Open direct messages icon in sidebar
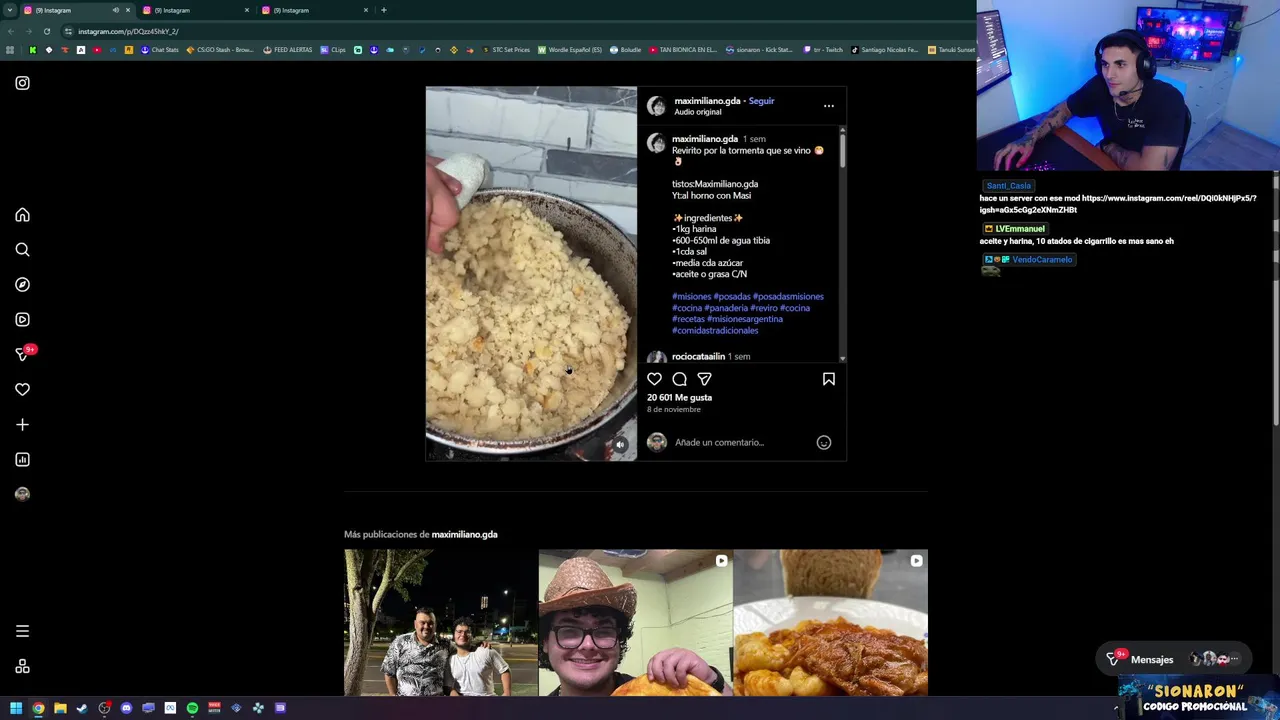Image resolution: width=1280 pixels, height=720 pixels. [22, 355]
